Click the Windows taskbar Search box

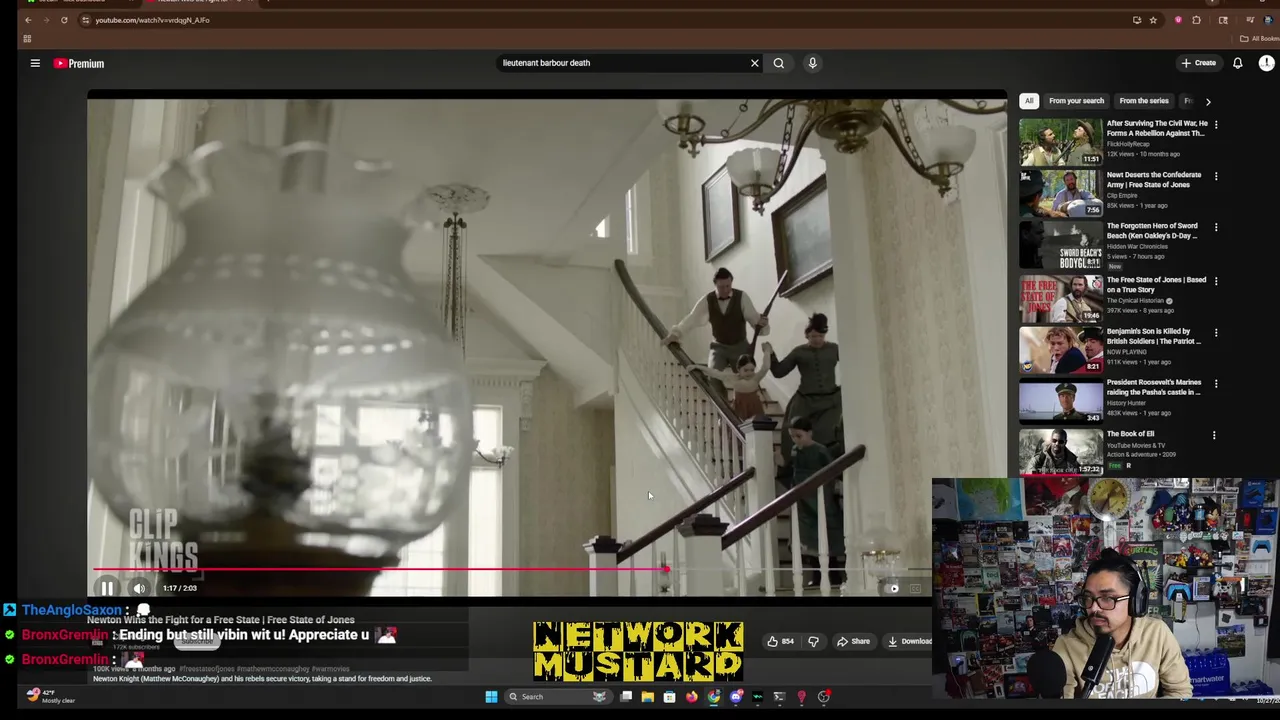(556, 697)
